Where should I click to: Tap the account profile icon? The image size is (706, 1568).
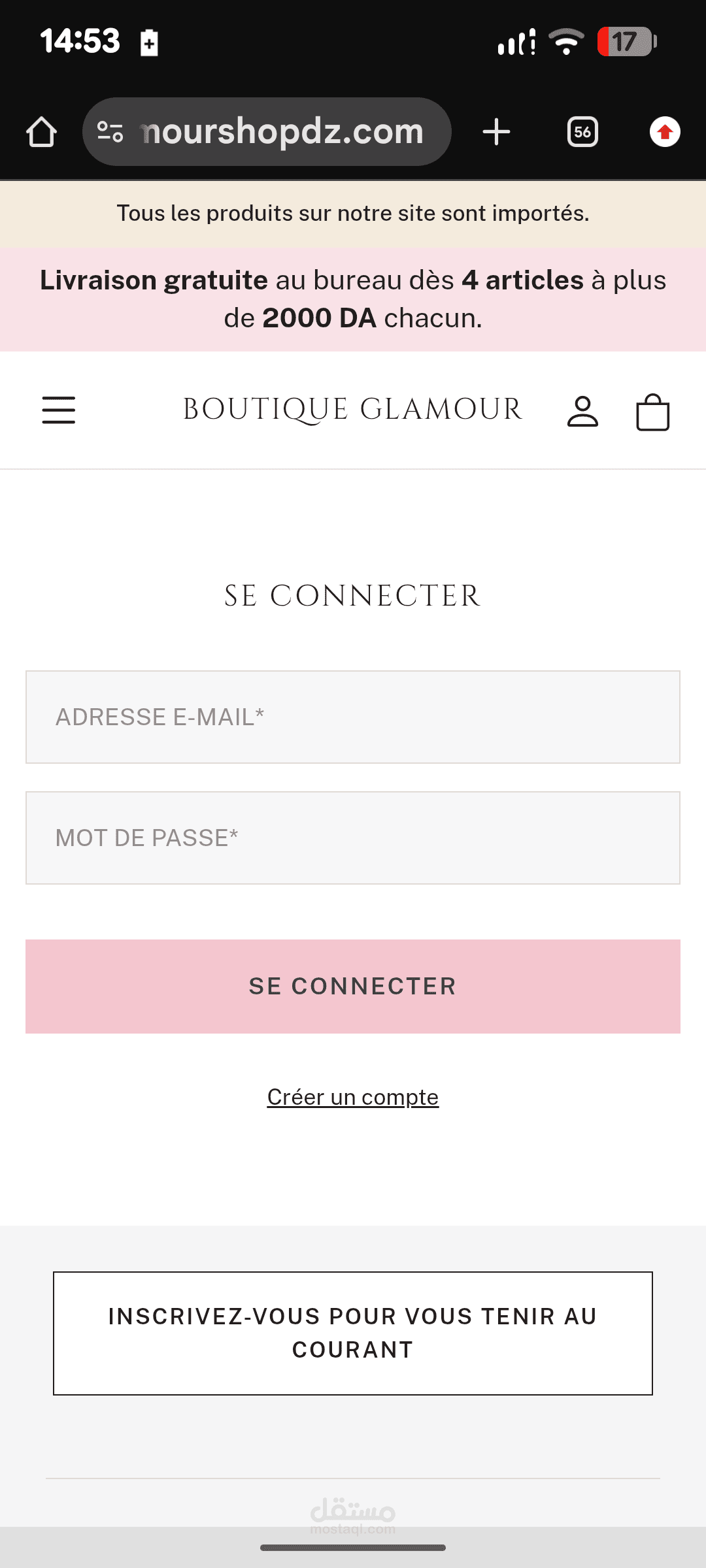582,412
